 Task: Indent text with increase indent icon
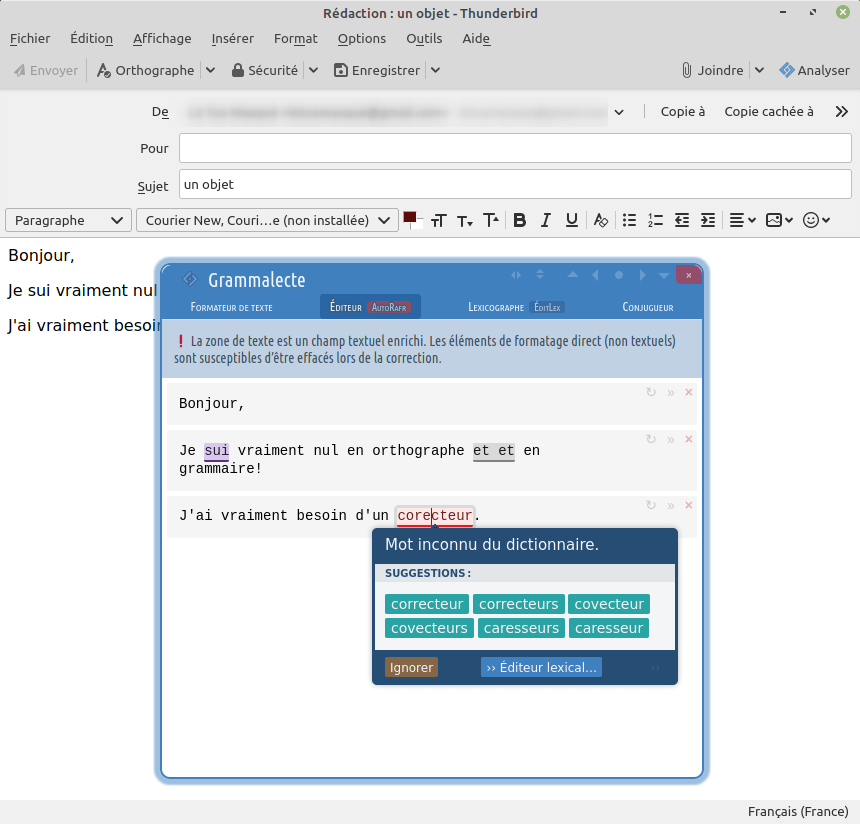(x=708, y=221)
